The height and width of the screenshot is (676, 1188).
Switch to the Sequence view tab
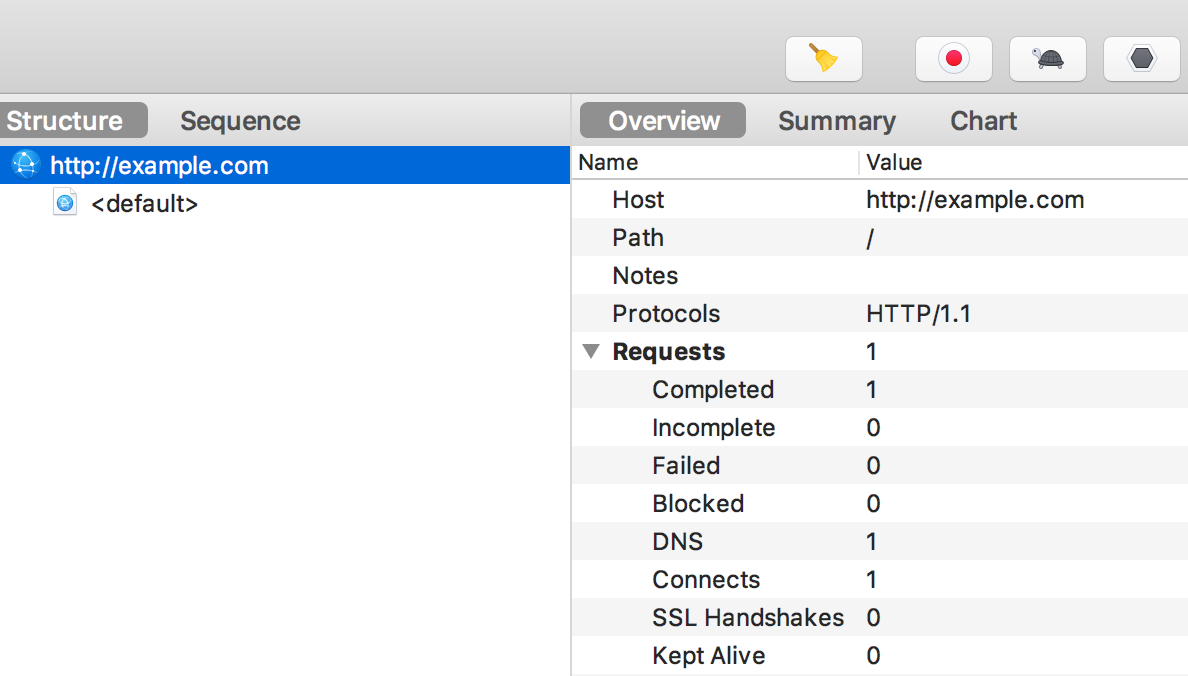pyautogui.click(x=240, y=121)
